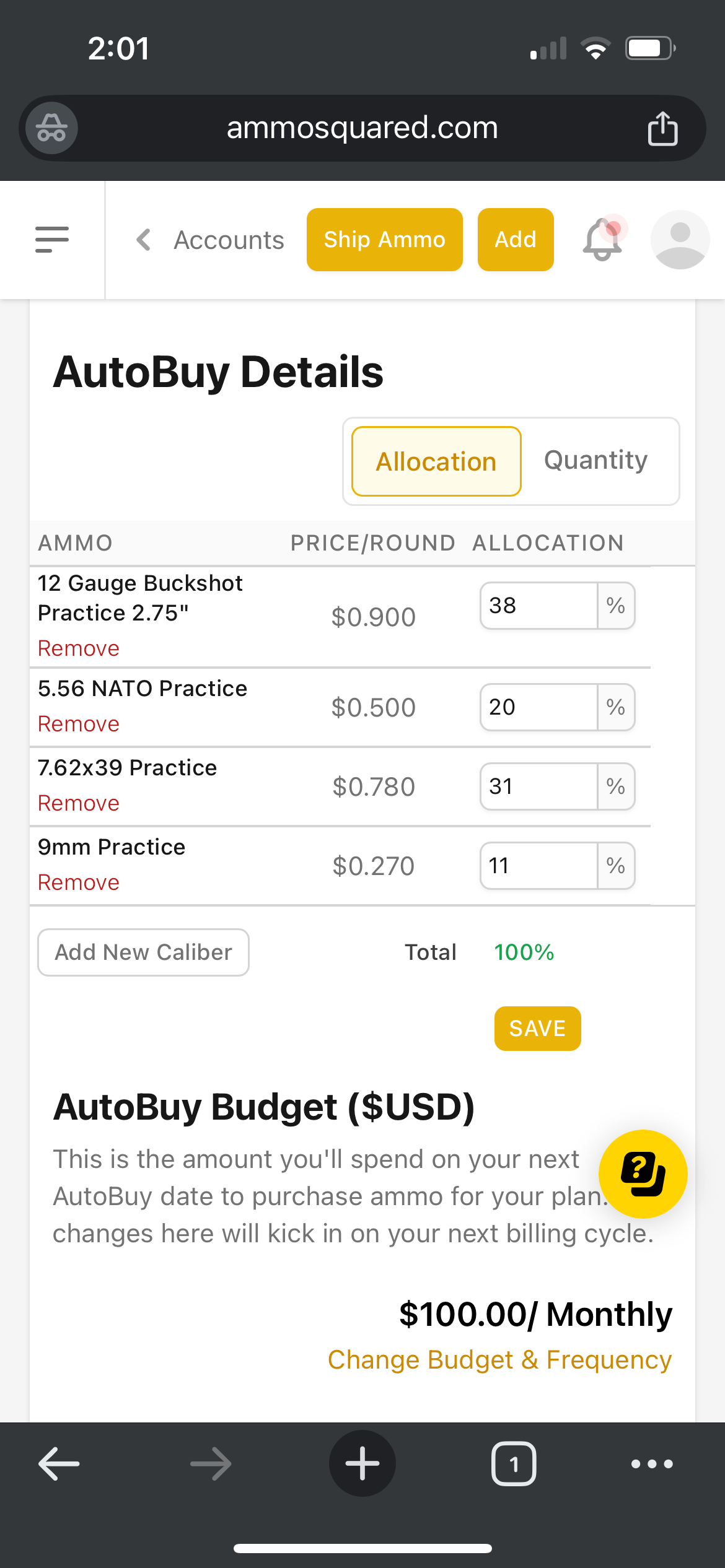Open the user profile avatar

tap(680, 240)
